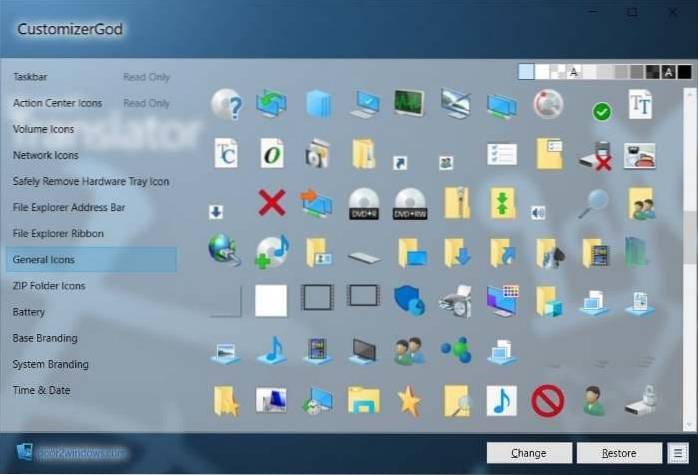Open Safely Remove Hardware Tray Icon section

[91, 182]
